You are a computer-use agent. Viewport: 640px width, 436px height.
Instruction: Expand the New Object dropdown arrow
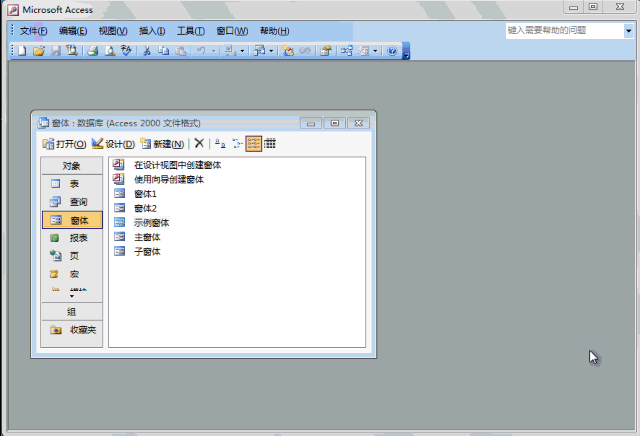[x=375, y=51]
